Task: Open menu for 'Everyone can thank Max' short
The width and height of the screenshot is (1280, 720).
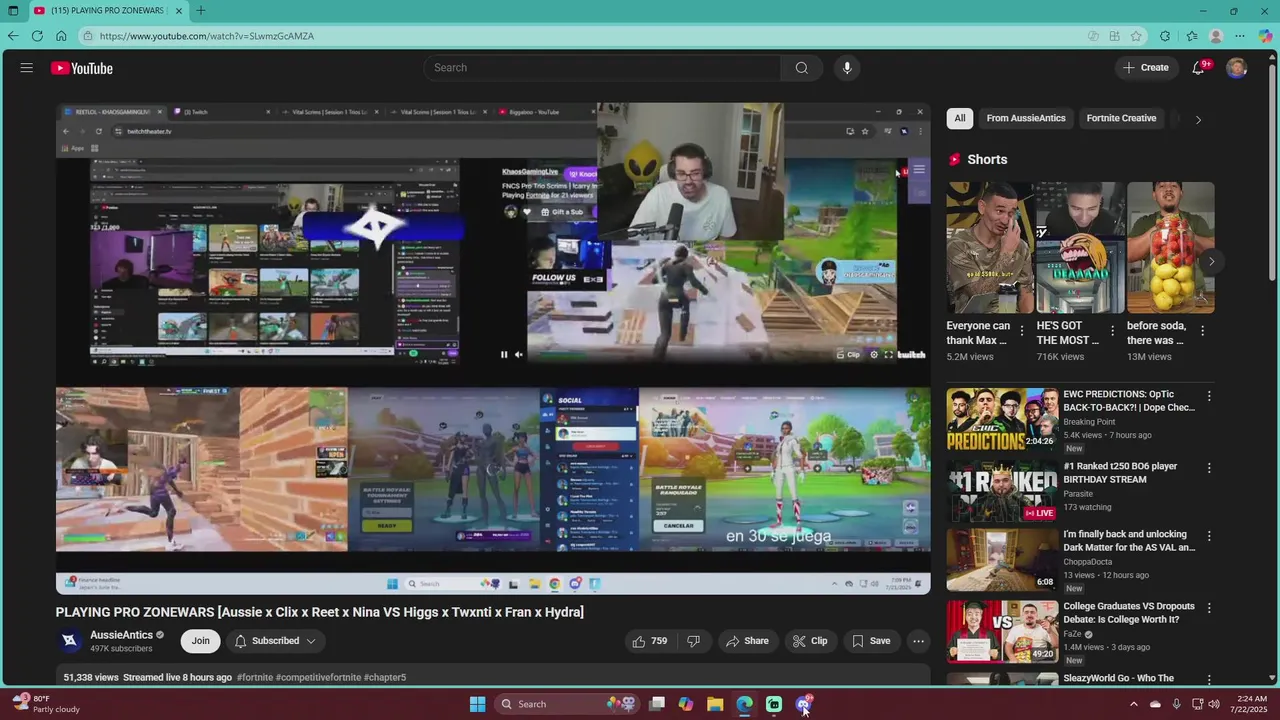Action: (x=1022, y=331)
